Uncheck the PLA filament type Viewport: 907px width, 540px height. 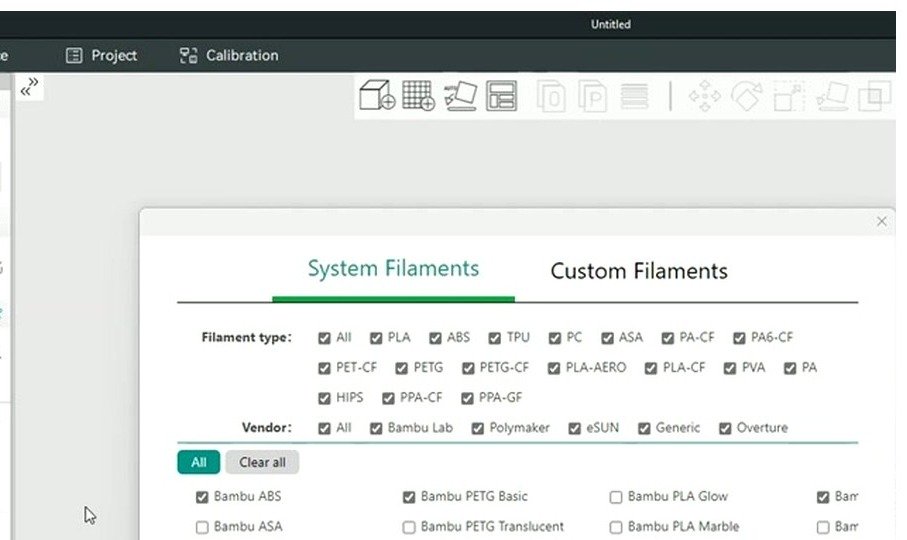(x=376, y=338)
